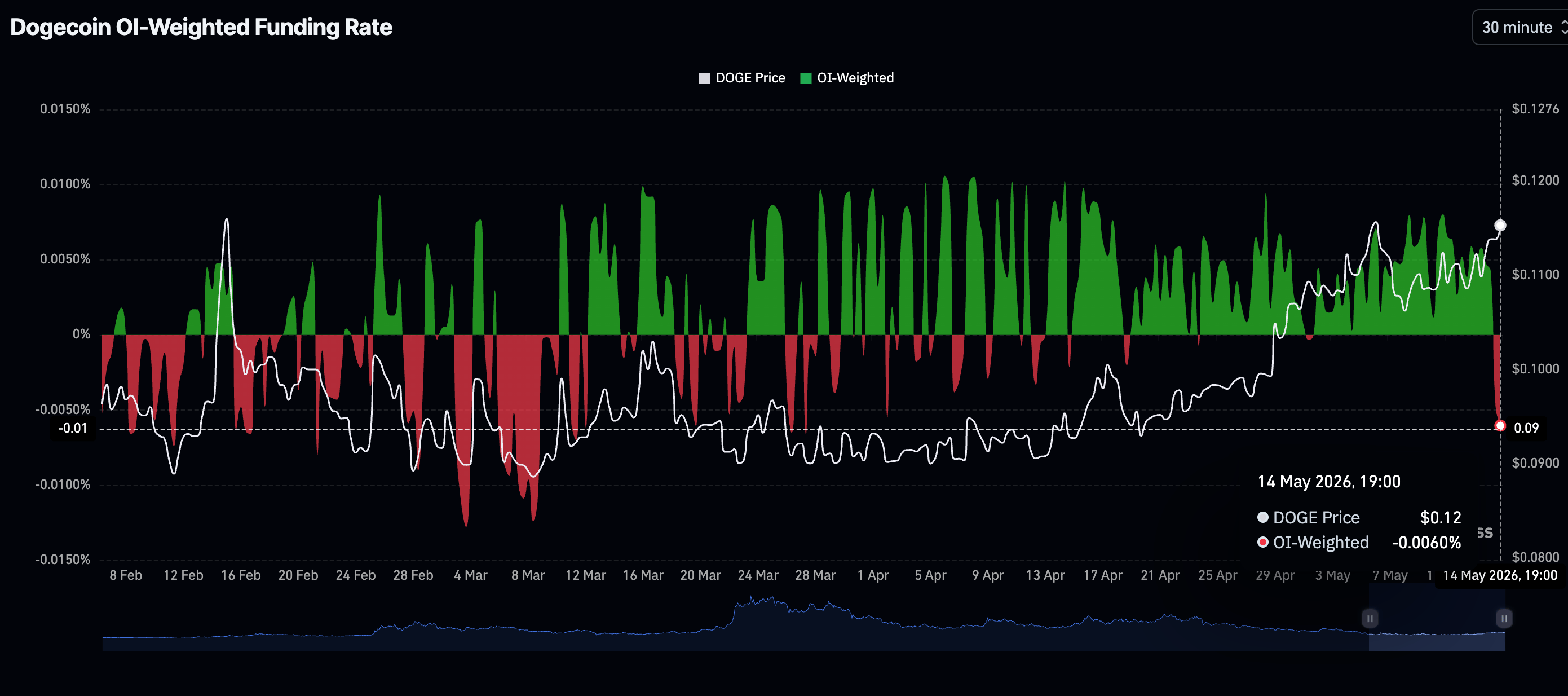
Task: Click the 28 Mar date label
Action: pyautogui.click(x=816, y=575)
